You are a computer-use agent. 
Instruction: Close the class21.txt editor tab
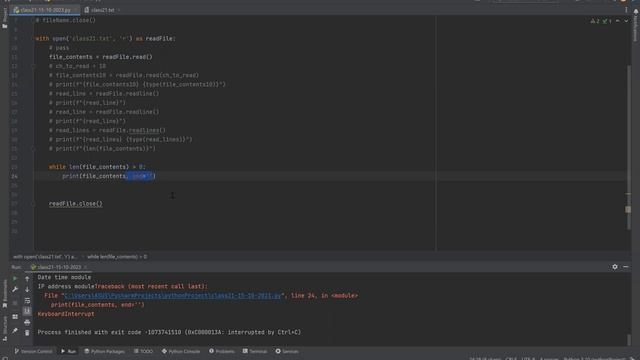(119, 10)
